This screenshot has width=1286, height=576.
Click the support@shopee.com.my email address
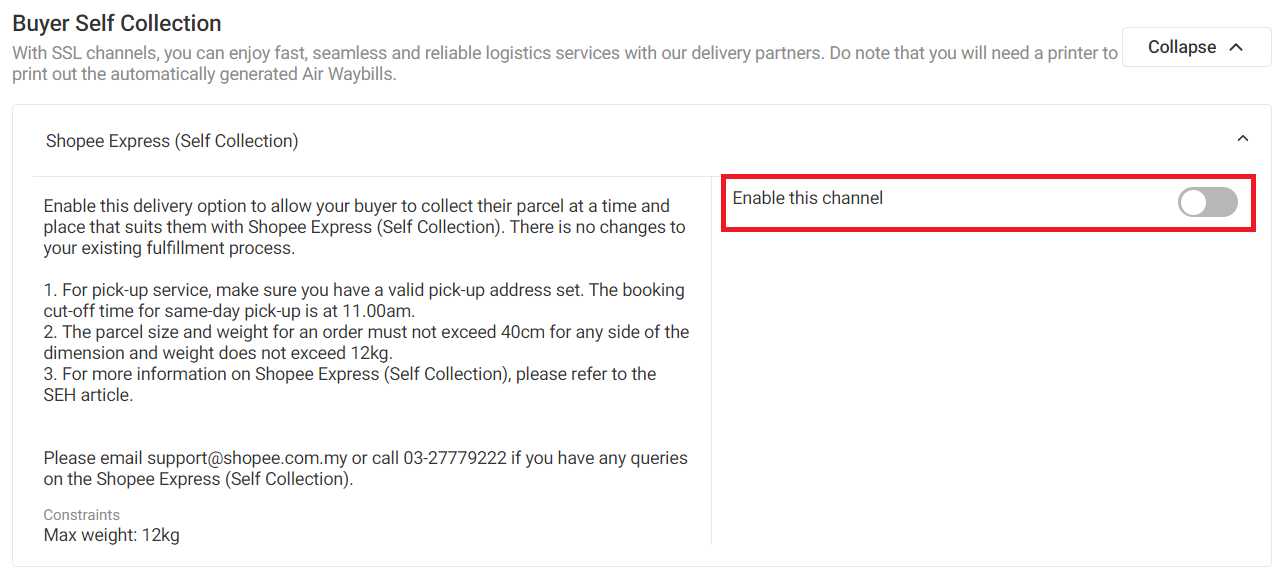247,458
